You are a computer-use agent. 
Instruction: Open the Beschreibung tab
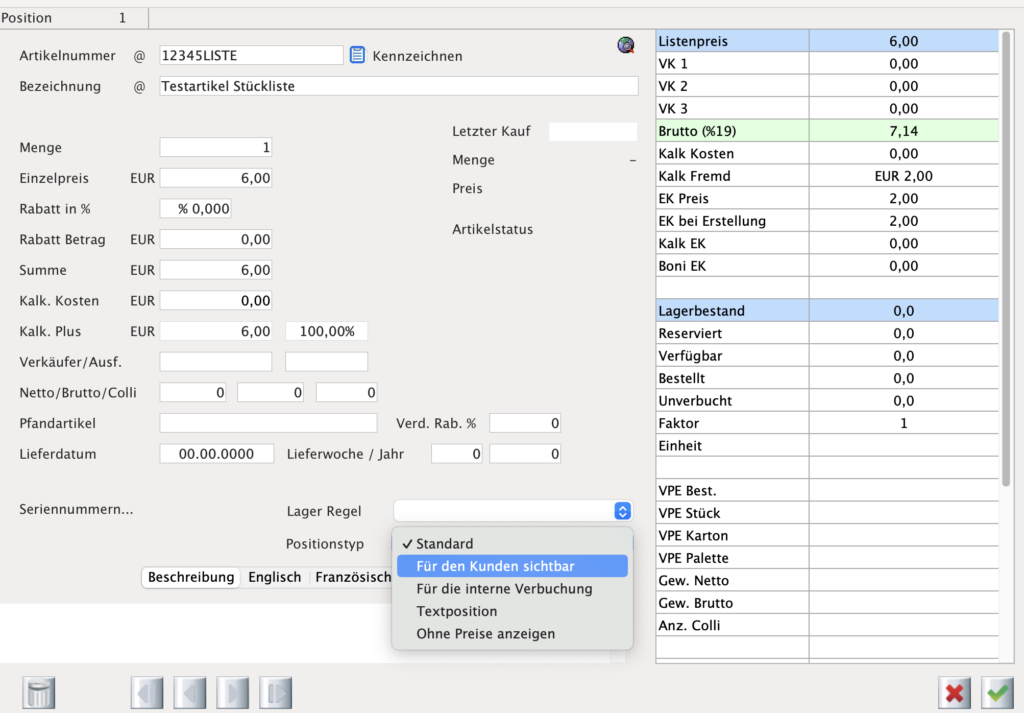[x=191, y=577]
